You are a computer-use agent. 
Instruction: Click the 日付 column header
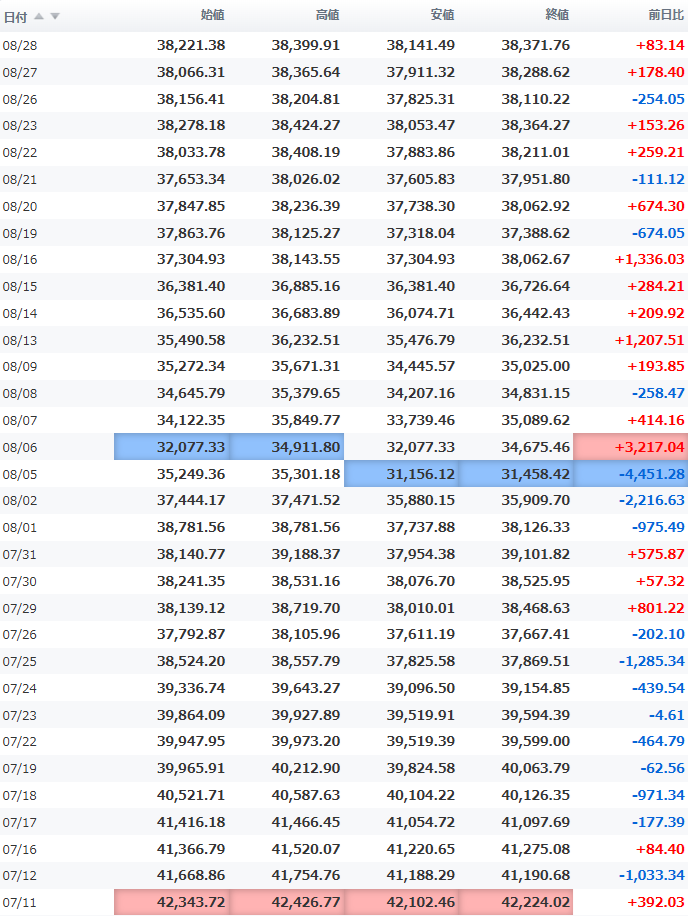tap(15, 17)
